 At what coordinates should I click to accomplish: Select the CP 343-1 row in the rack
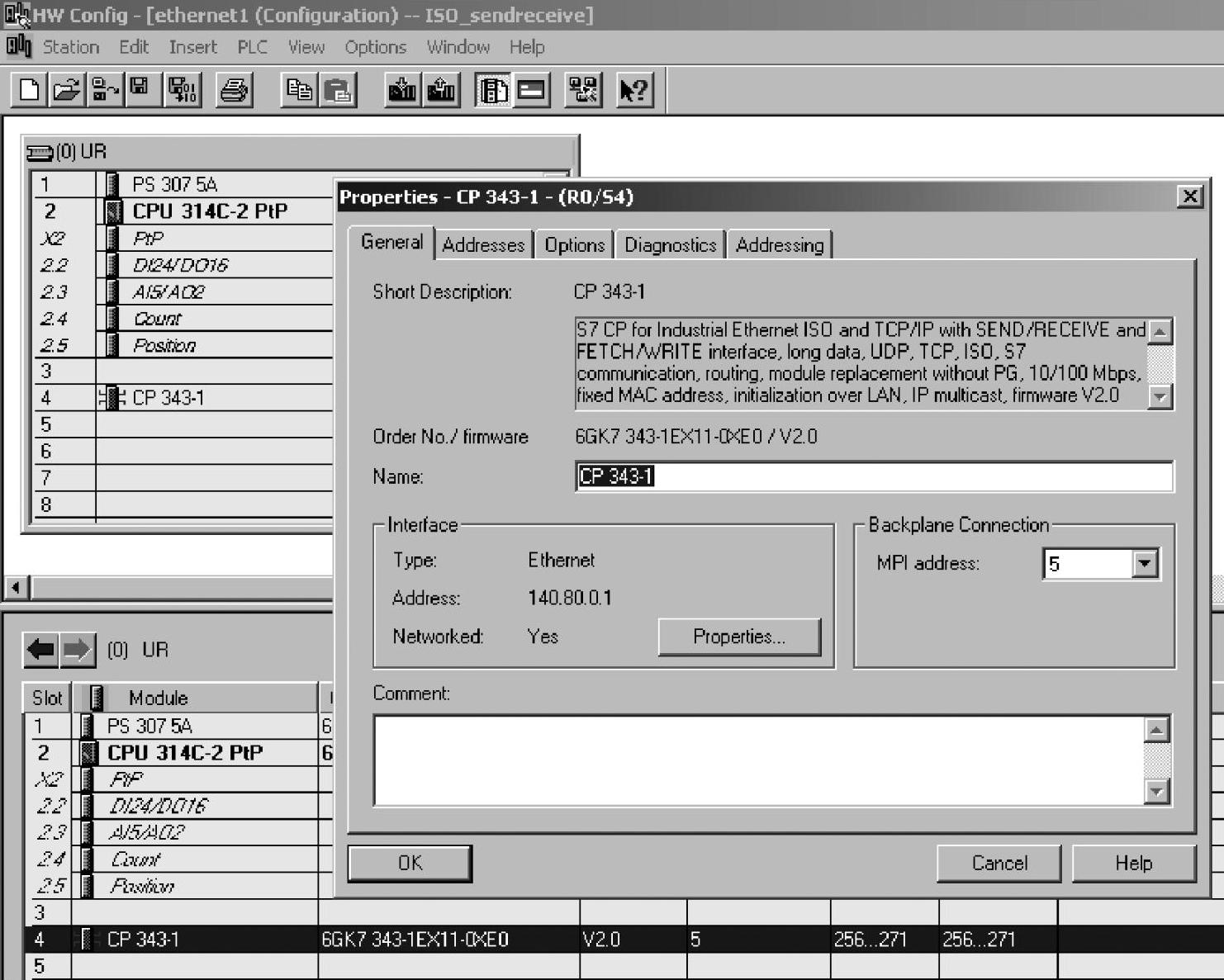click(183, 398)
